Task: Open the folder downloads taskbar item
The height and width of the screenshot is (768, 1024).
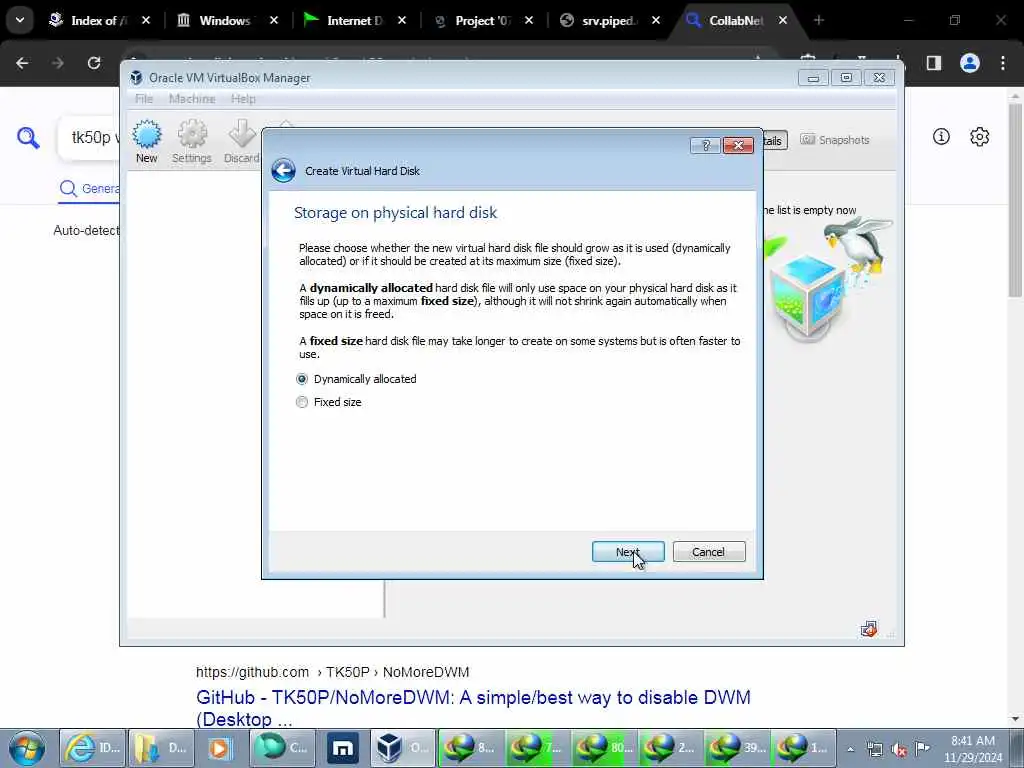Action: pos(161,748)
